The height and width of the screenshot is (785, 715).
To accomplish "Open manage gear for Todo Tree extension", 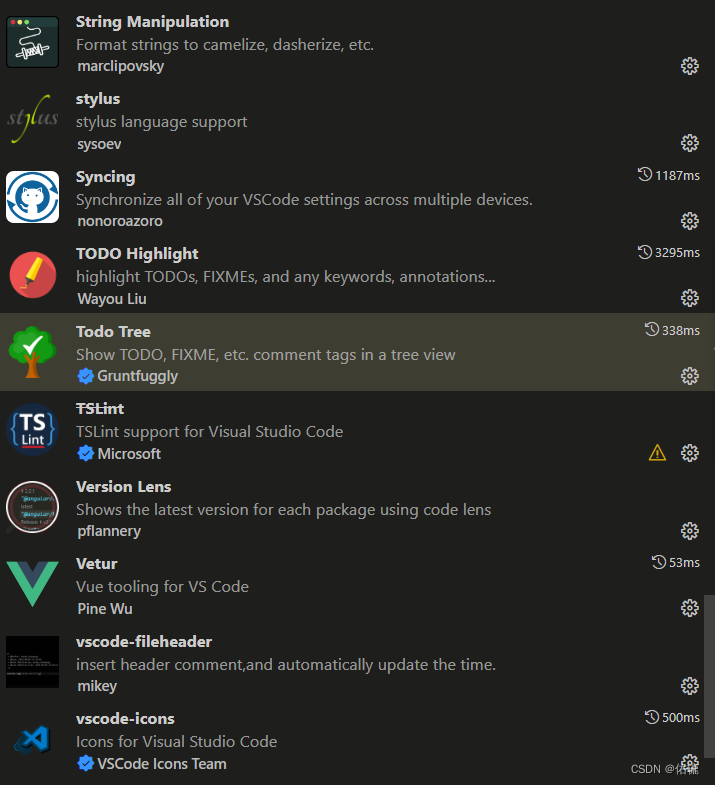I will point(689,376).
